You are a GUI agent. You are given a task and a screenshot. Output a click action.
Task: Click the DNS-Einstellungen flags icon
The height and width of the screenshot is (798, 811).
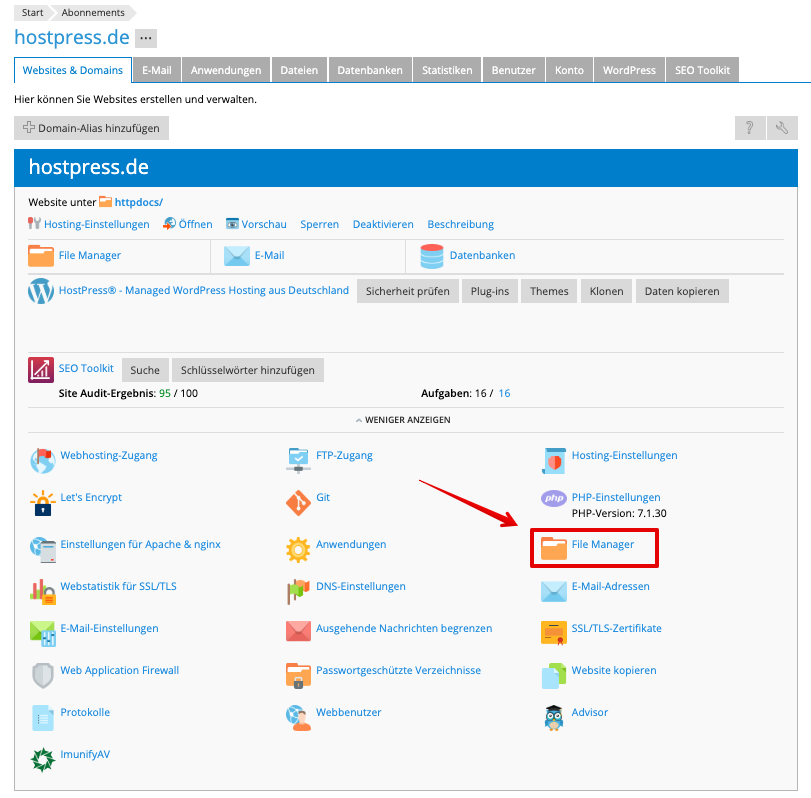tap(298, 592)
